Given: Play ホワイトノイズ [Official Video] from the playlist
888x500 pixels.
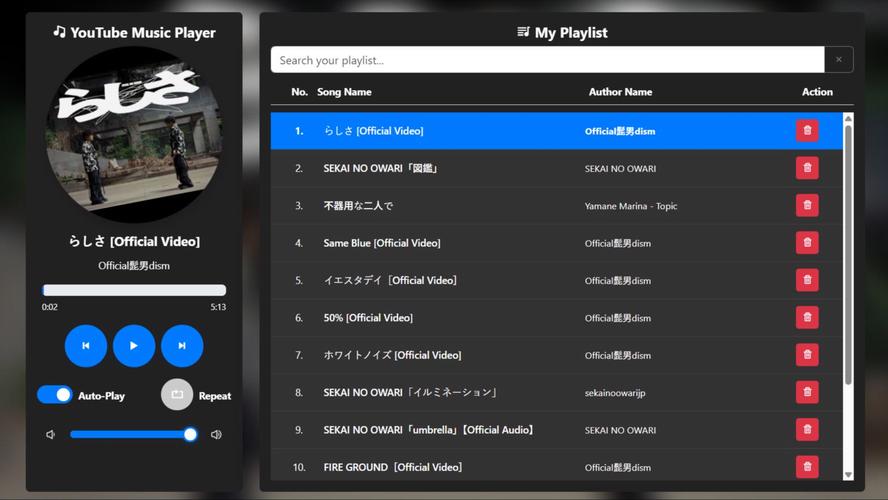Looking at the screenshot, I should click(x=392, y=355).
